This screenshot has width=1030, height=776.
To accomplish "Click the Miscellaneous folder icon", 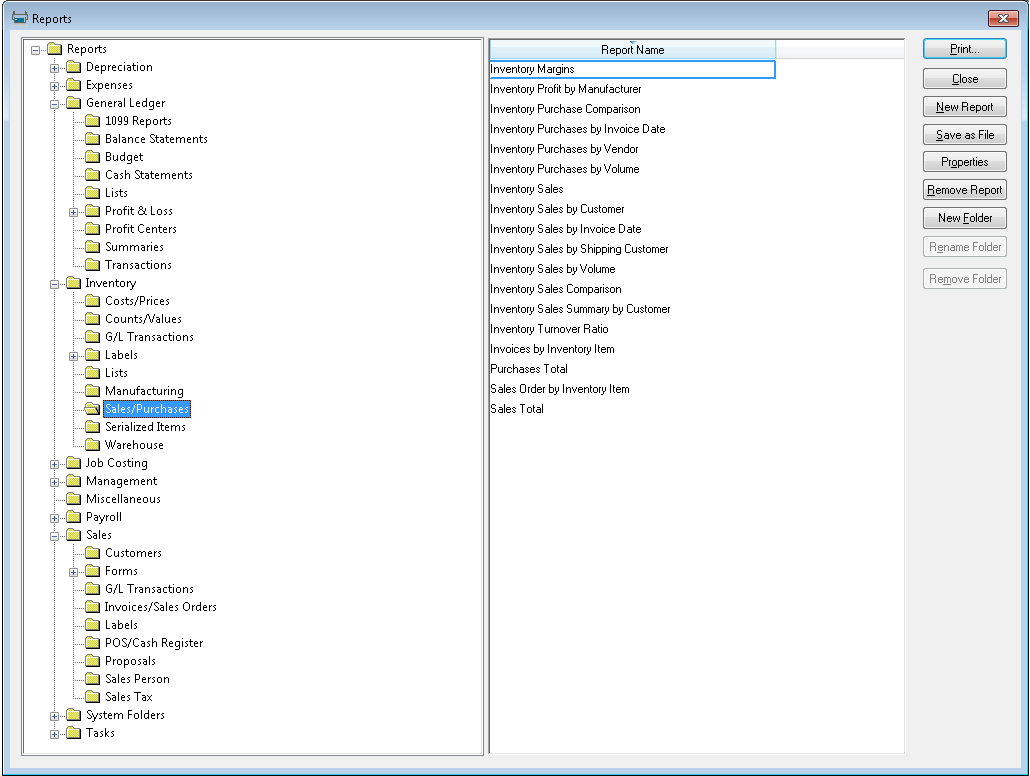I will click(x=74, y=499).
